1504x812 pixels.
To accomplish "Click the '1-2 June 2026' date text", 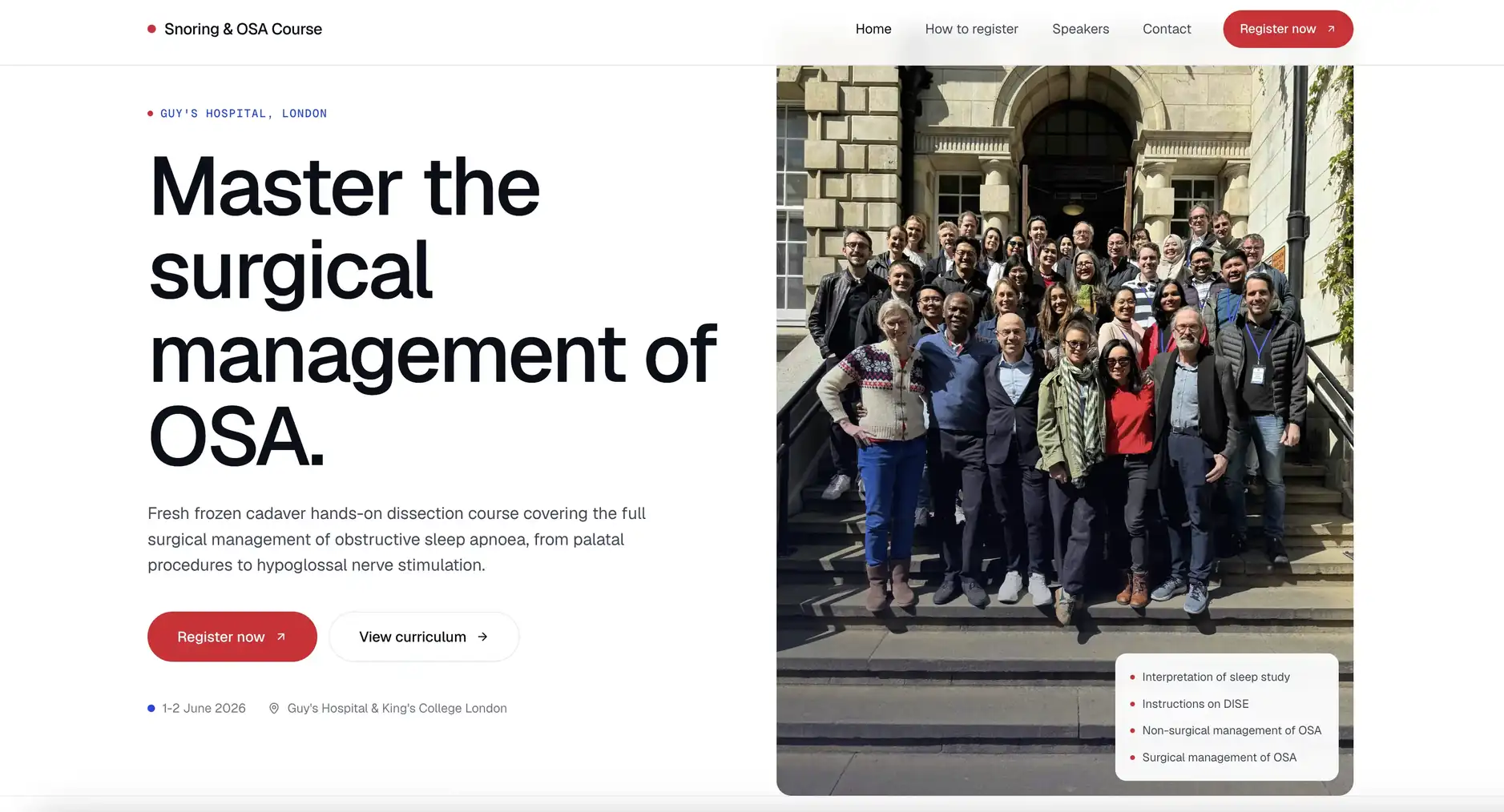I will tap(204, 708).
